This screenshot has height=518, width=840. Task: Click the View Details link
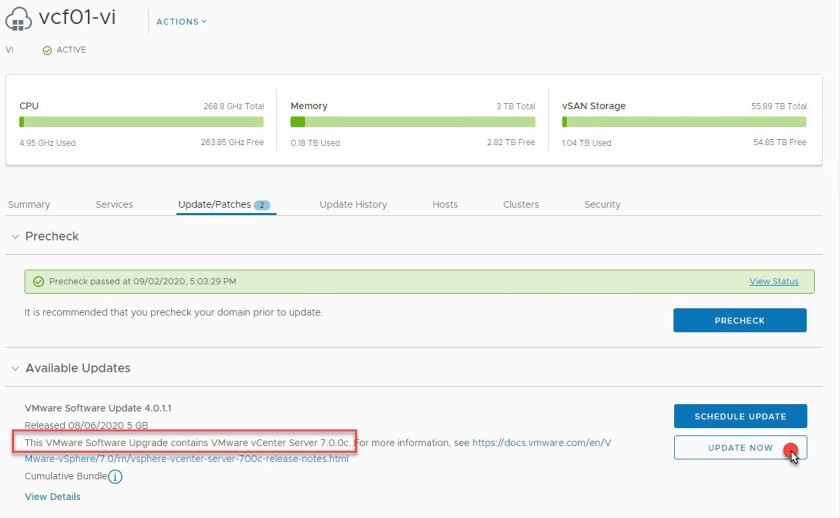click(52, 497)
